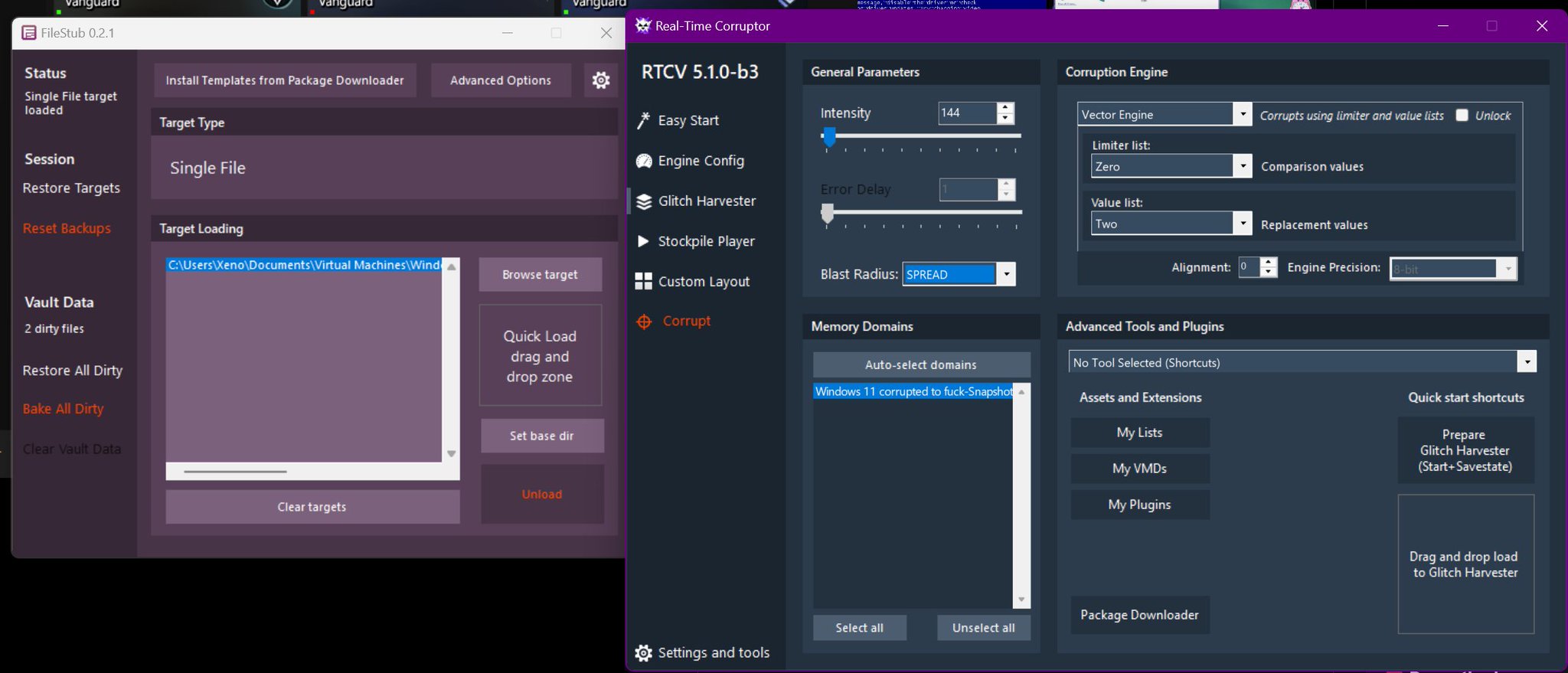This screenshot has width=1568, height=673.
Task: Decrease Intensity with the down stepper arrow
Action: pyautogui.click(x=1005, y=118)
